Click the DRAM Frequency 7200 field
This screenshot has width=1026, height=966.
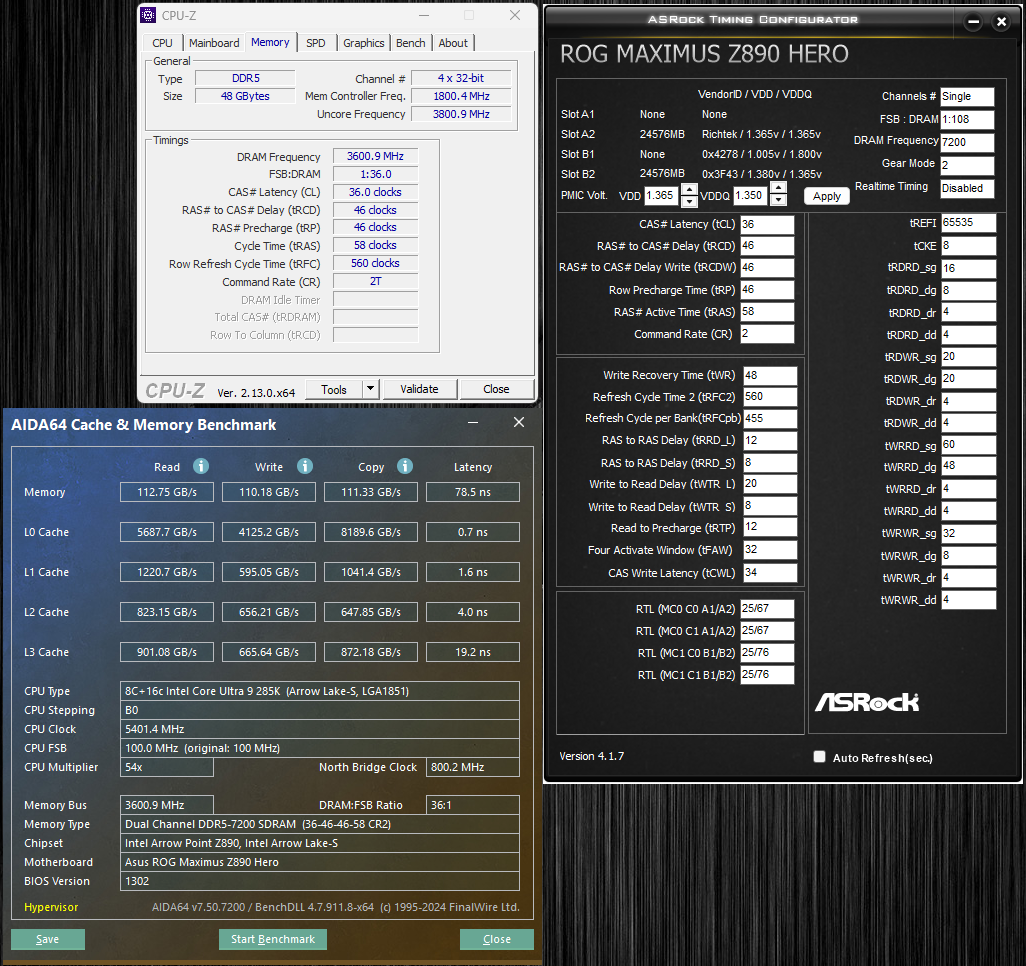coord(967,142)
